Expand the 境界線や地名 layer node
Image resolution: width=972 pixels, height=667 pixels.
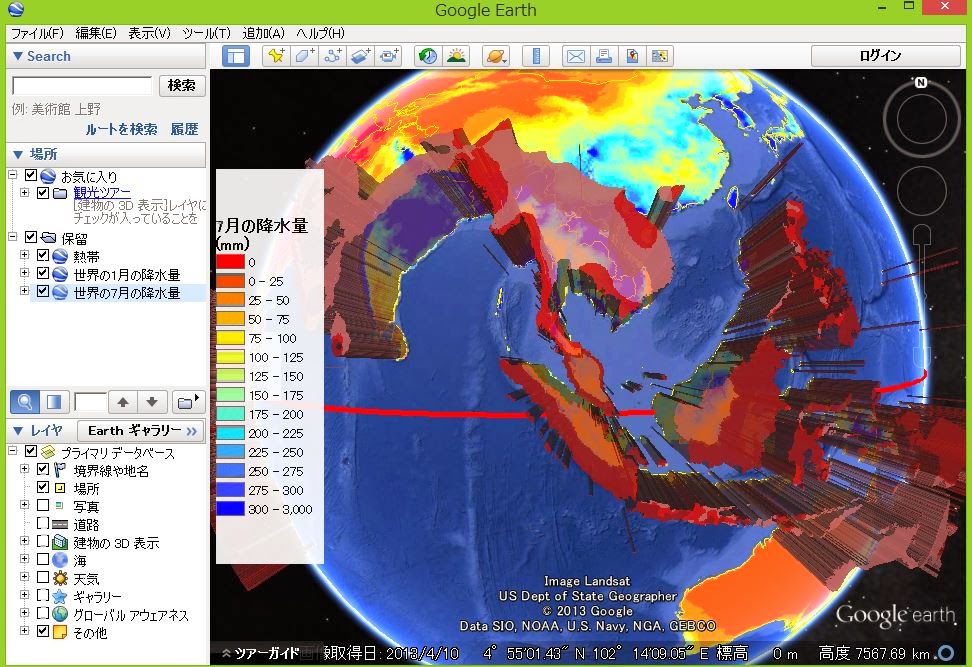(x=24, y=469)
